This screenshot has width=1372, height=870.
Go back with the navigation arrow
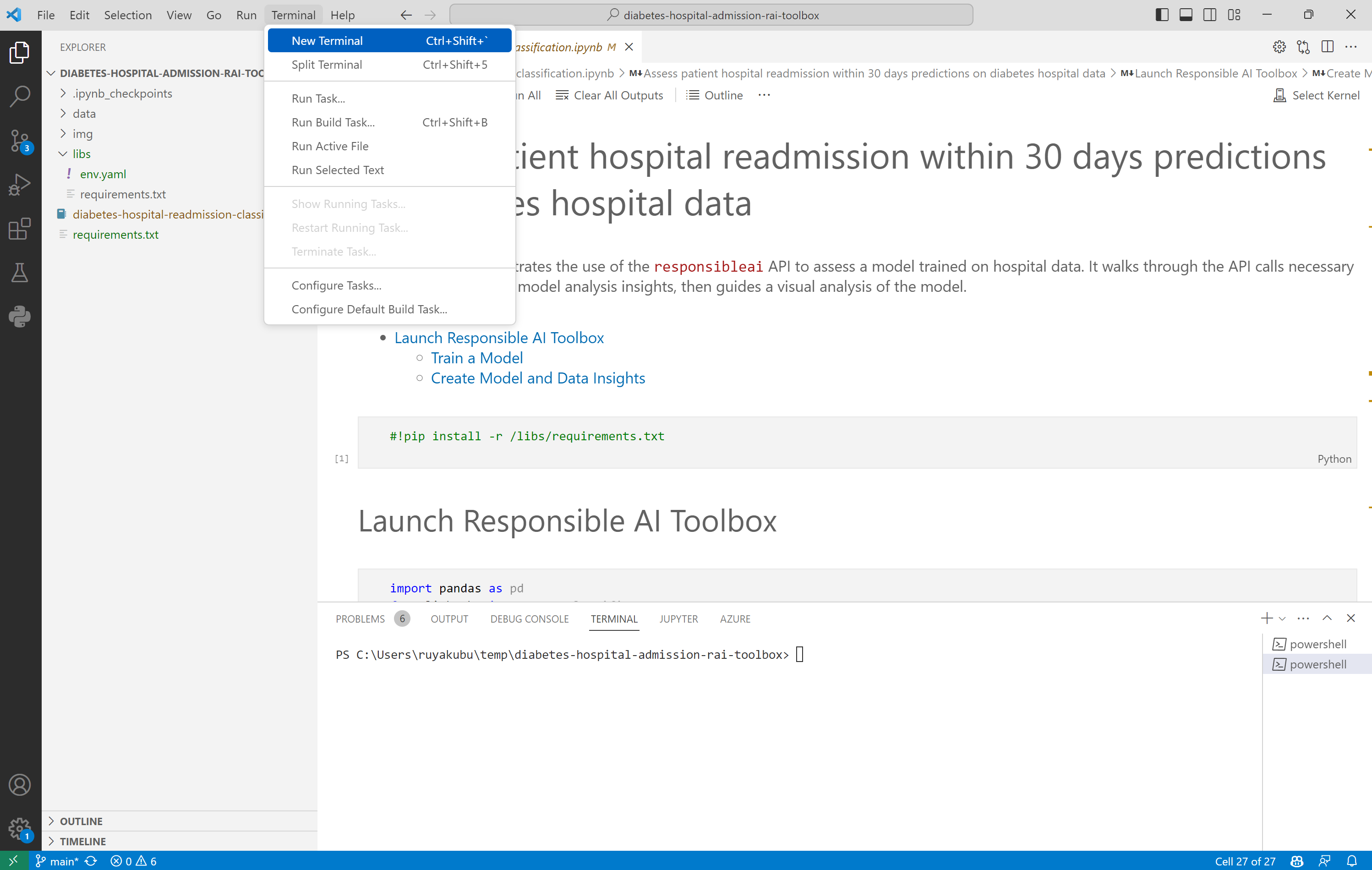[406, 15]
